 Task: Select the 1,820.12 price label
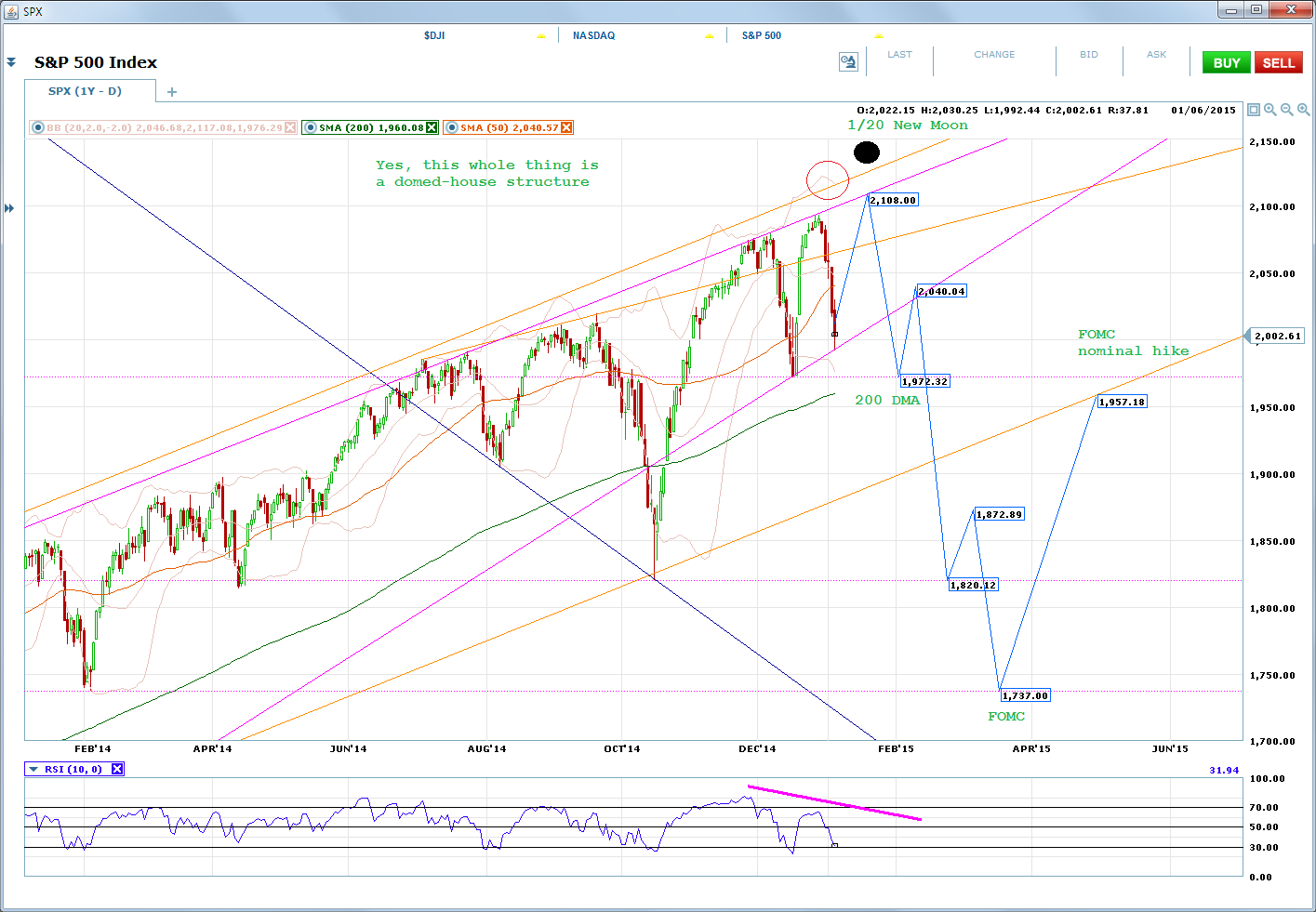point(974,585)
